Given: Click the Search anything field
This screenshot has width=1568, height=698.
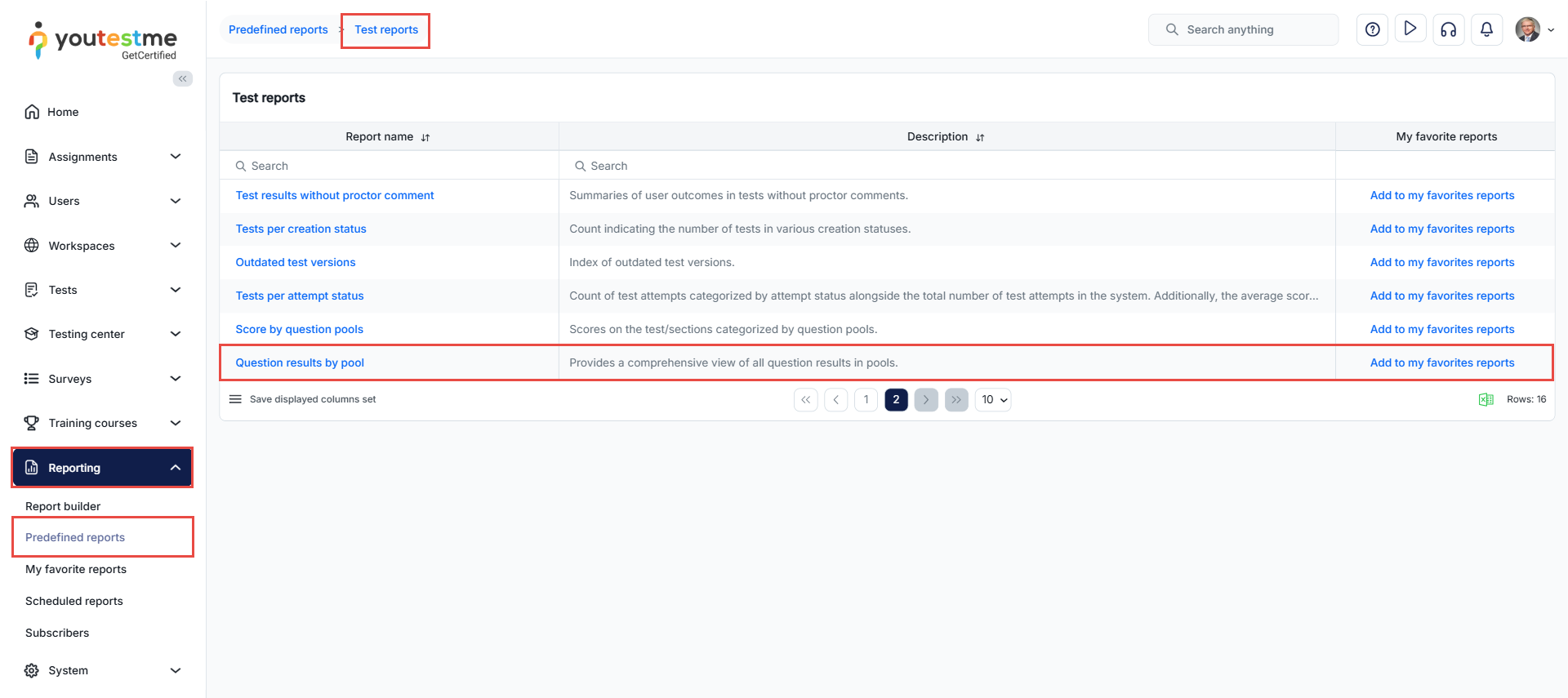Looking at the screenshot, I should pyautogui.click(x=1244, y=29).
